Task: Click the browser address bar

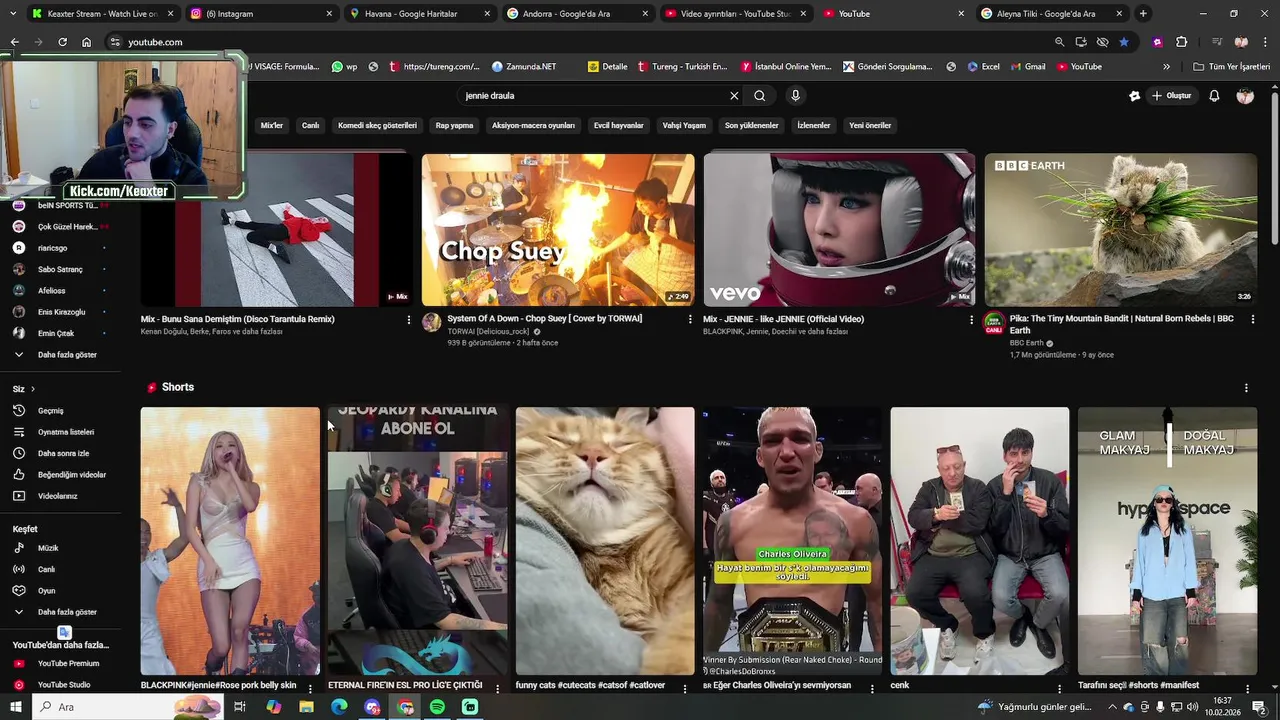Action: coord(580,42)
